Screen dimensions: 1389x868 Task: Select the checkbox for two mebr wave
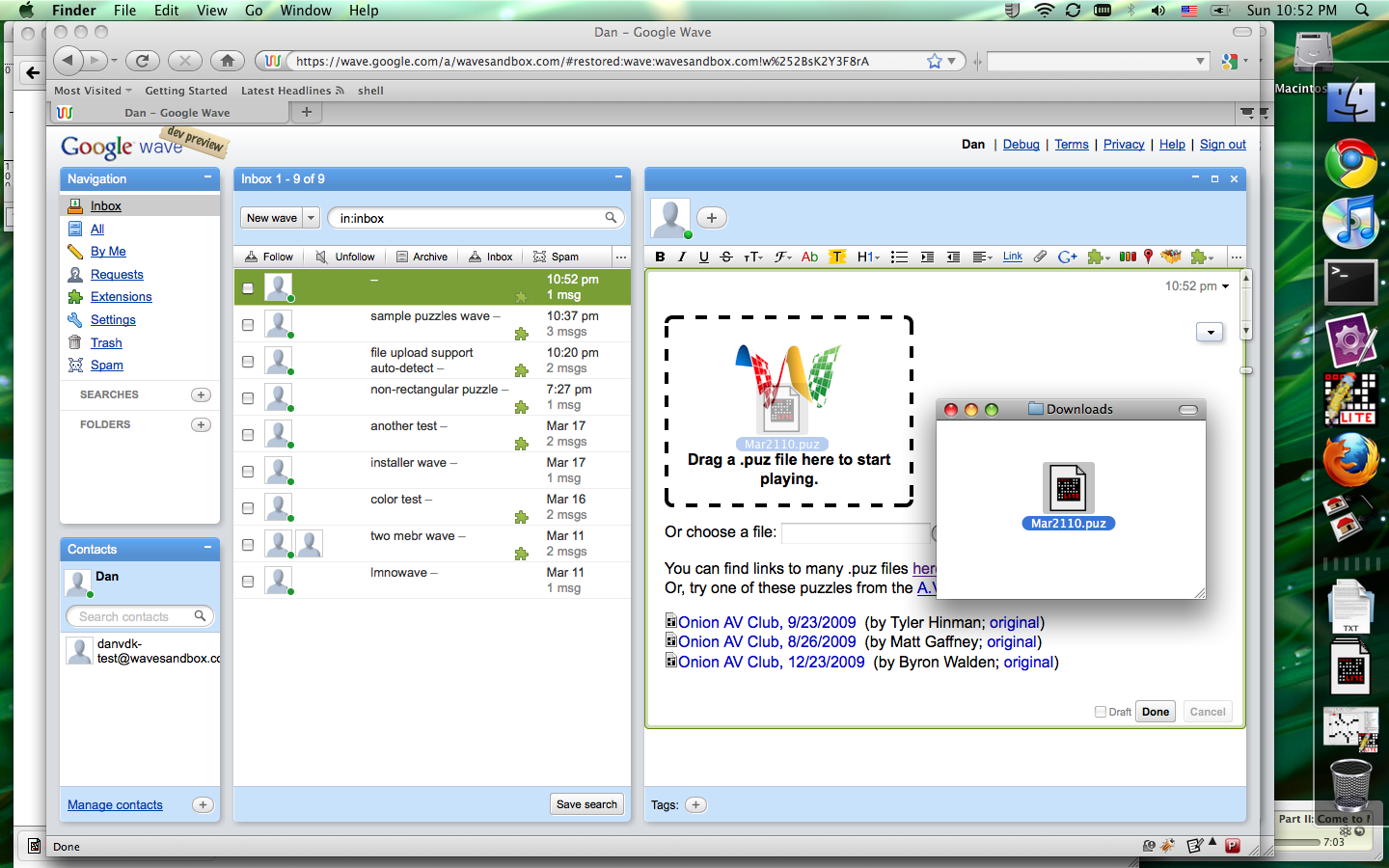pyautogui.click(x=248, y=545)
